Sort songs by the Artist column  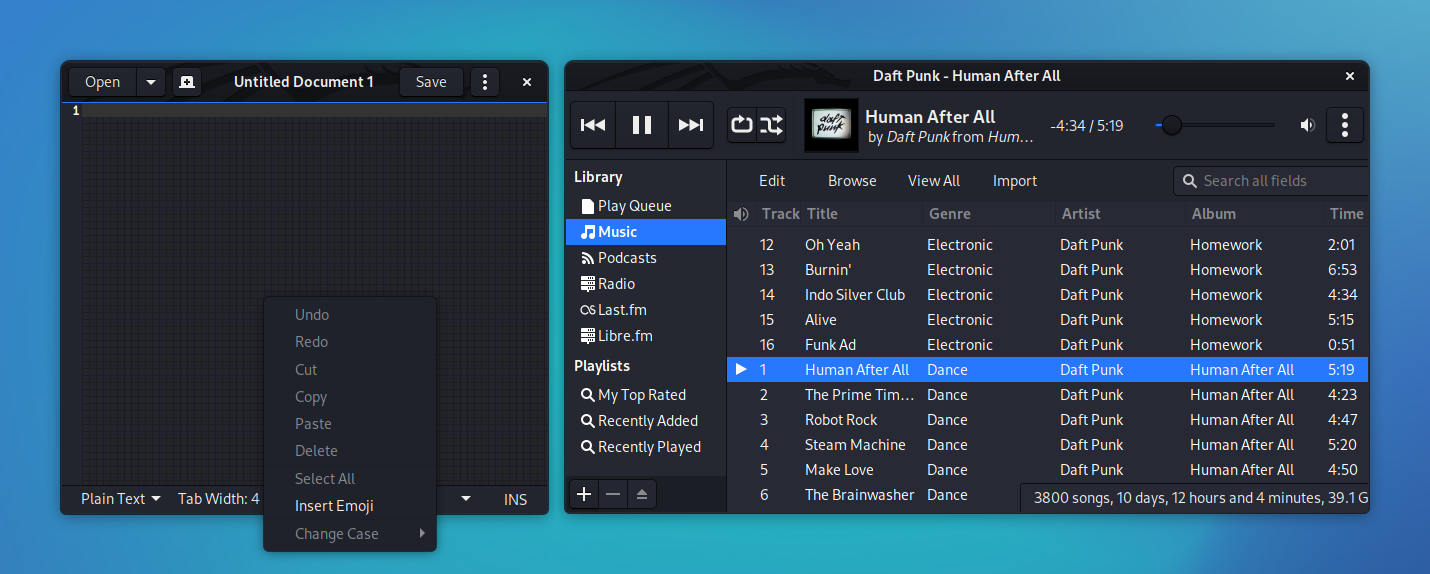(x=1120, y=214)
